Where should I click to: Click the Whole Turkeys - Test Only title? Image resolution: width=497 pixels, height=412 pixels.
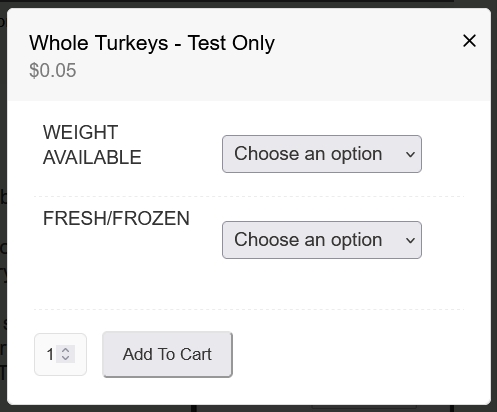coord(152,43)
